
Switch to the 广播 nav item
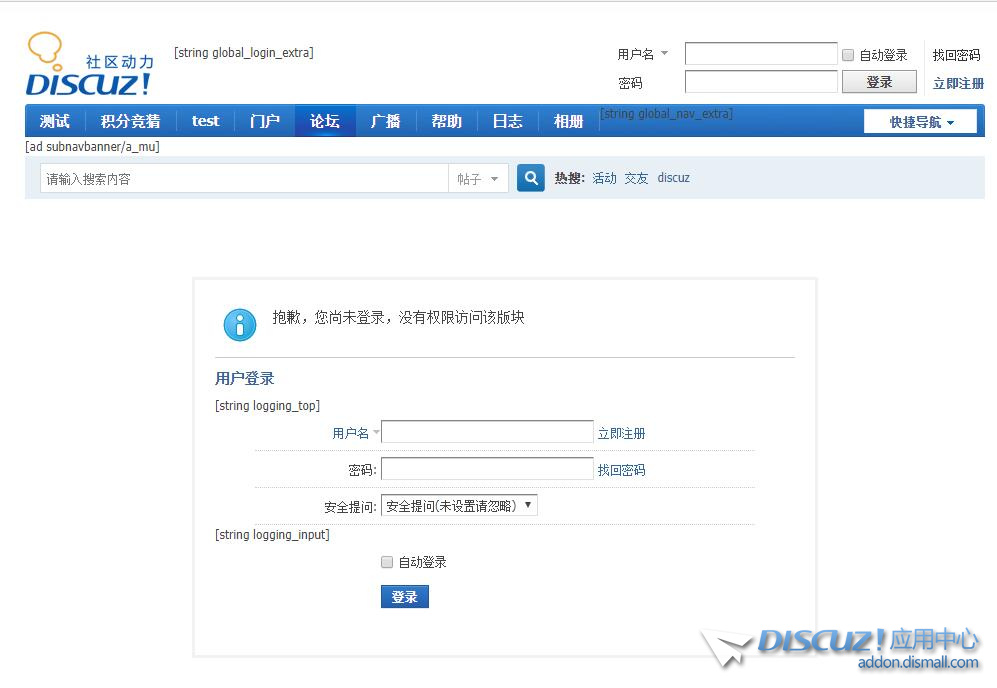[x=385, y=121]
